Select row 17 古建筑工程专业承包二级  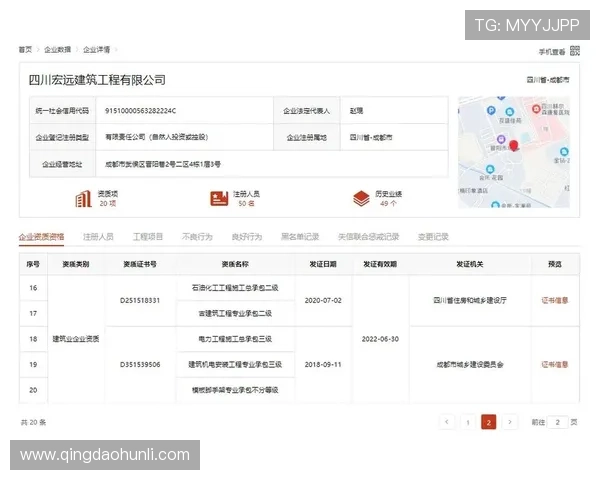click(x=235, y=313)
